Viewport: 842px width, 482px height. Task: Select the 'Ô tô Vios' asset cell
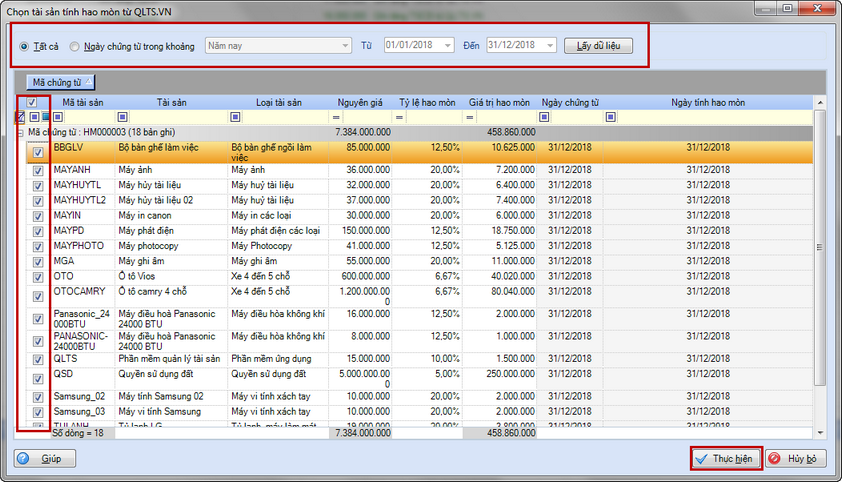coord(171,276)
